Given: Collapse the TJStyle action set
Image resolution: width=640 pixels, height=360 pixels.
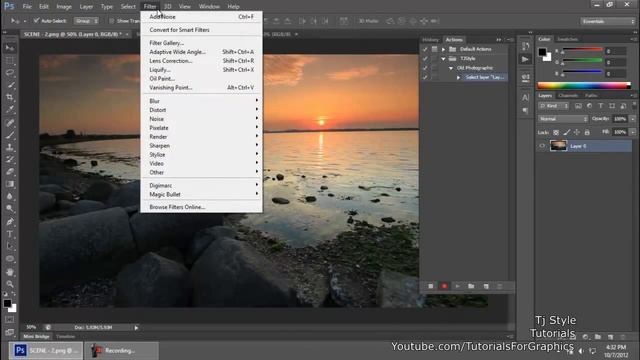Looking at the screenshot, I should pos(443,58).
